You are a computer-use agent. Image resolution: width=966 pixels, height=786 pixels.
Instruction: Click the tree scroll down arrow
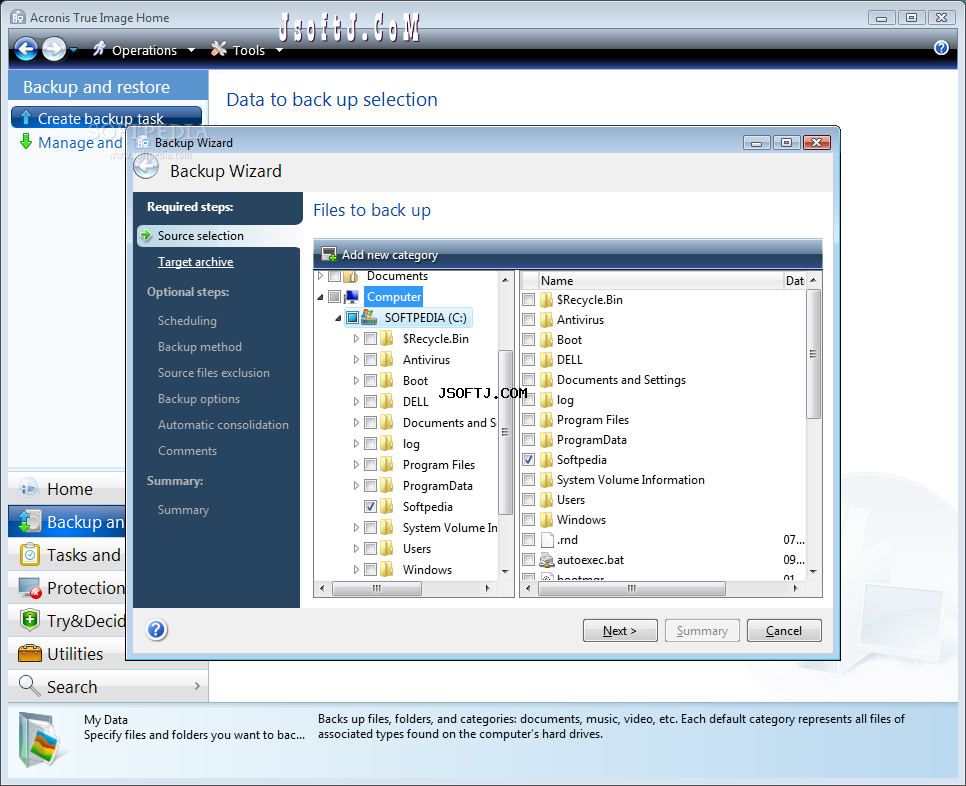[505, 571]
